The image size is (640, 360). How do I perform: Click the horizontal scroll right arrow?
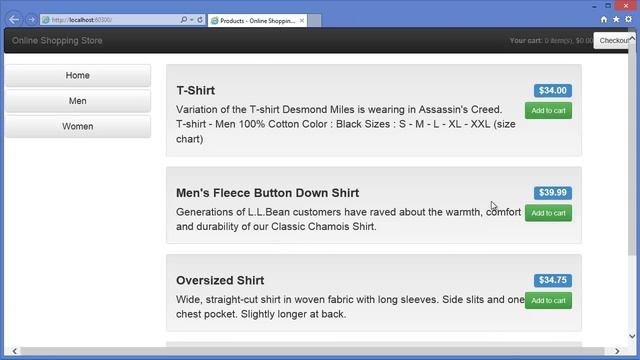[617, 351]
